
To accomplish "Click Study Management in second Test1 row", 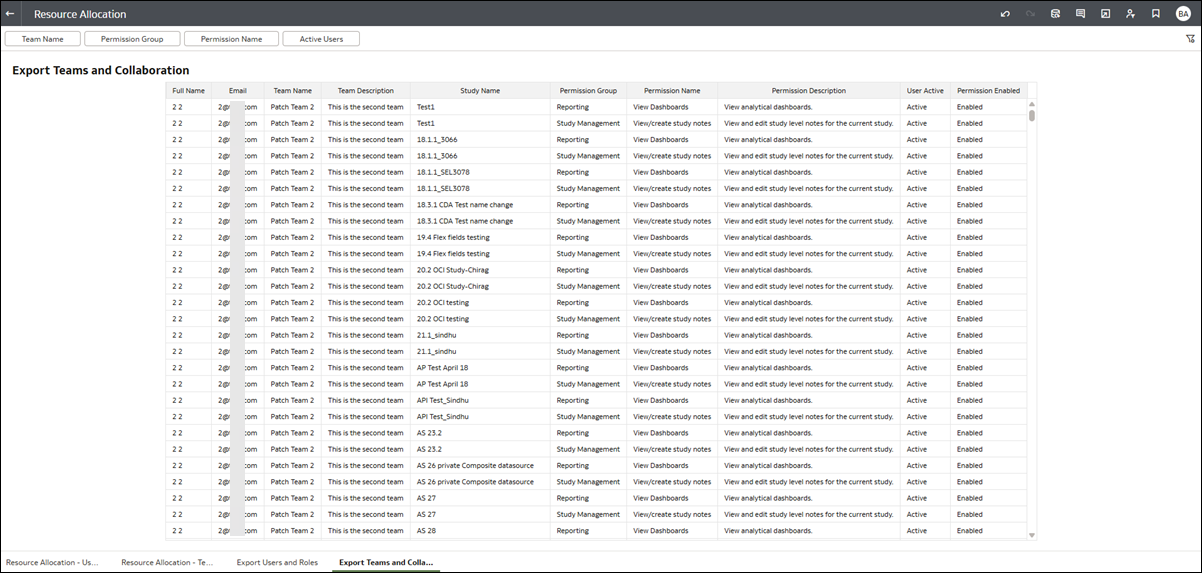I will tap(588, 123).
